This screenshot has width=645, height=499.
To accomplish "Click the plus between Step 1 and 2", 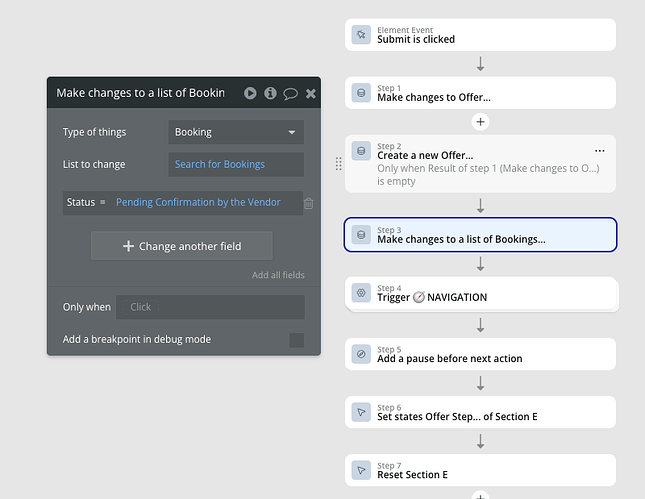I will [x=480, y=122].
